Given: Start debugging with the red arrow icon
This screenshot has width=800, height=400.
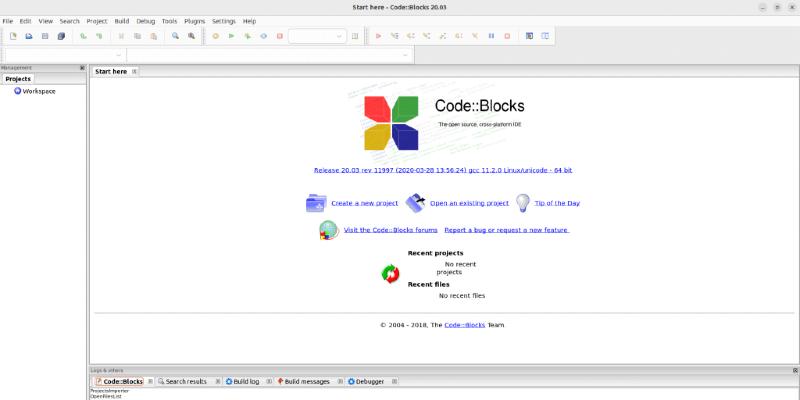Looking at the screenshot, I should 378,36.
